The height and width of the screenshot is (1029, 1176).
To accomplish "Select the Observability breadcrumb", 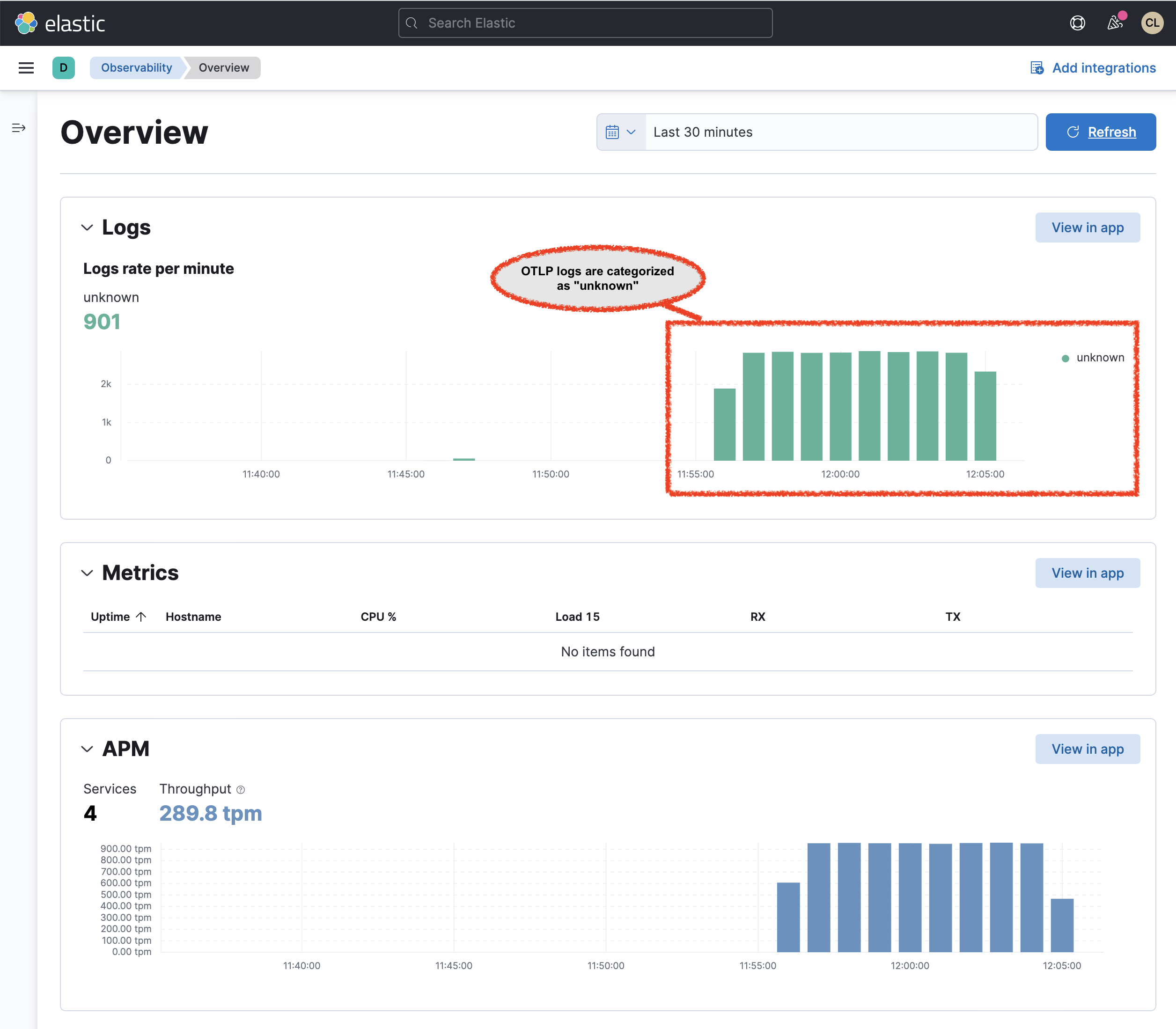I will pyautogui.click(x=137, y=68).
